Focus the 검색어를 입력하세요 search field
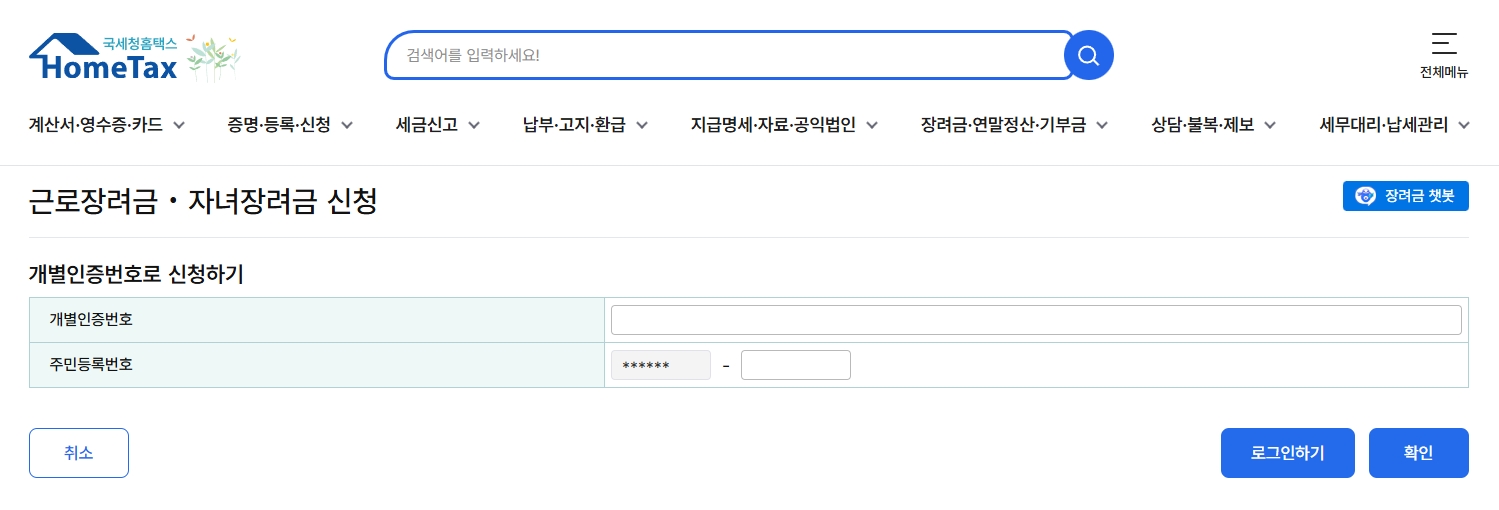 tap(729, 55)
